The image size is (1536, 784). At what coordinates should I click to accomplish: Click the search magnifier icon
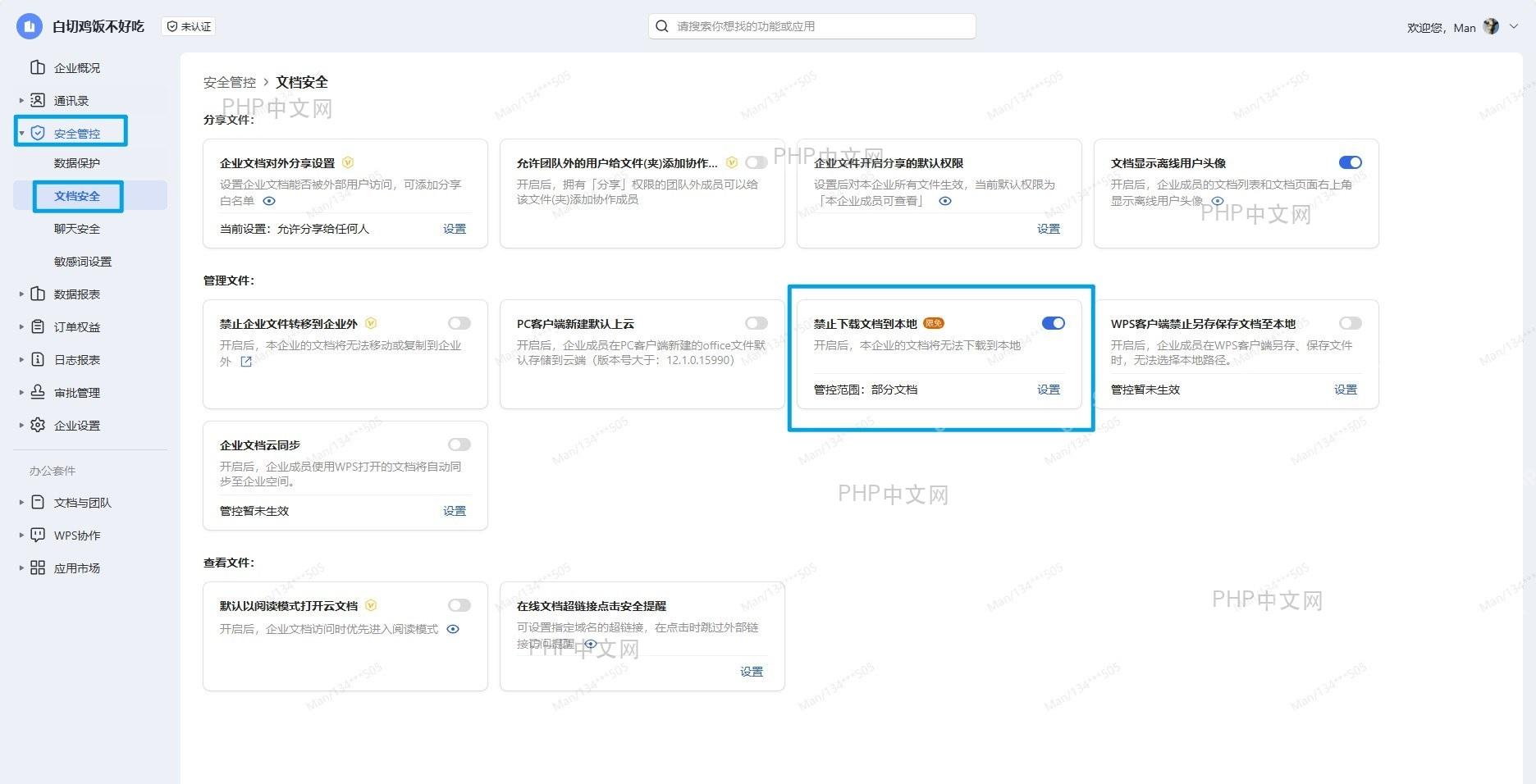tap(662, 26)
